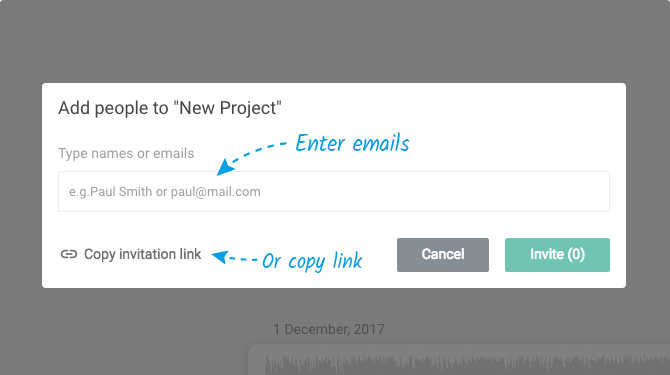
Task: Click the dashed arrow pointing to invitation link
Action: coord(235,258)
